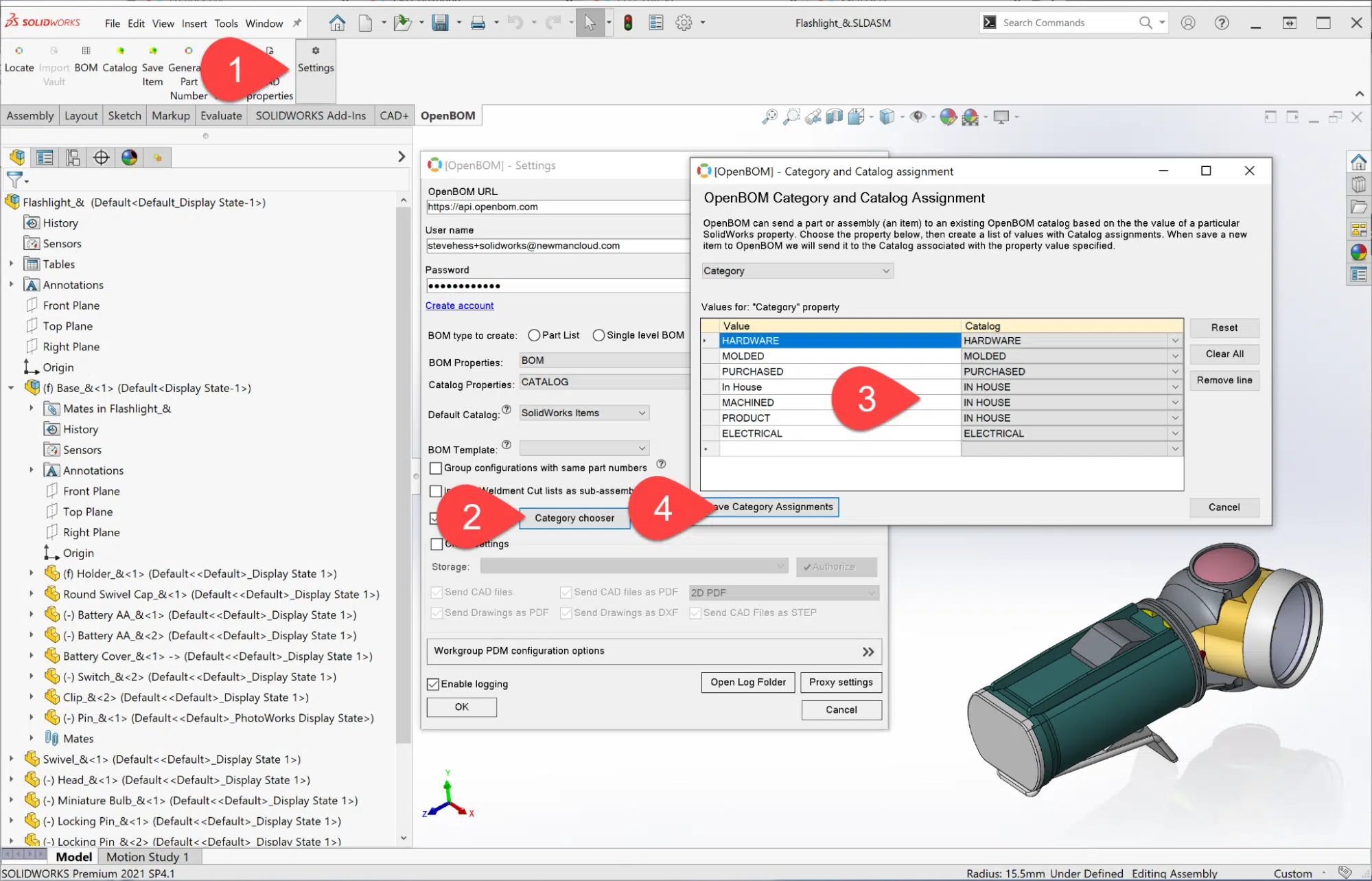Viewport: 1372px width, 881px height.
Task: Open Catalog dropdown for HARDWARE row
Action: [1175, 341]
